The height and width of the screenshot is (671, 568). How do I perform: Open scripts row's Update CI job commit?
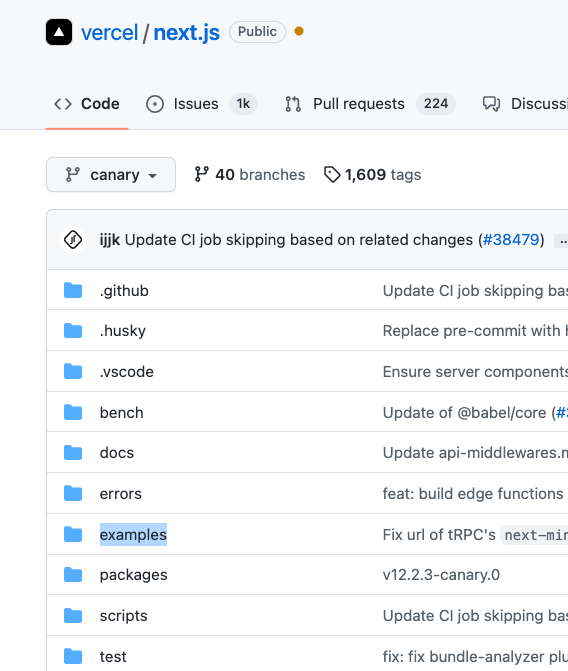(475, 616)
